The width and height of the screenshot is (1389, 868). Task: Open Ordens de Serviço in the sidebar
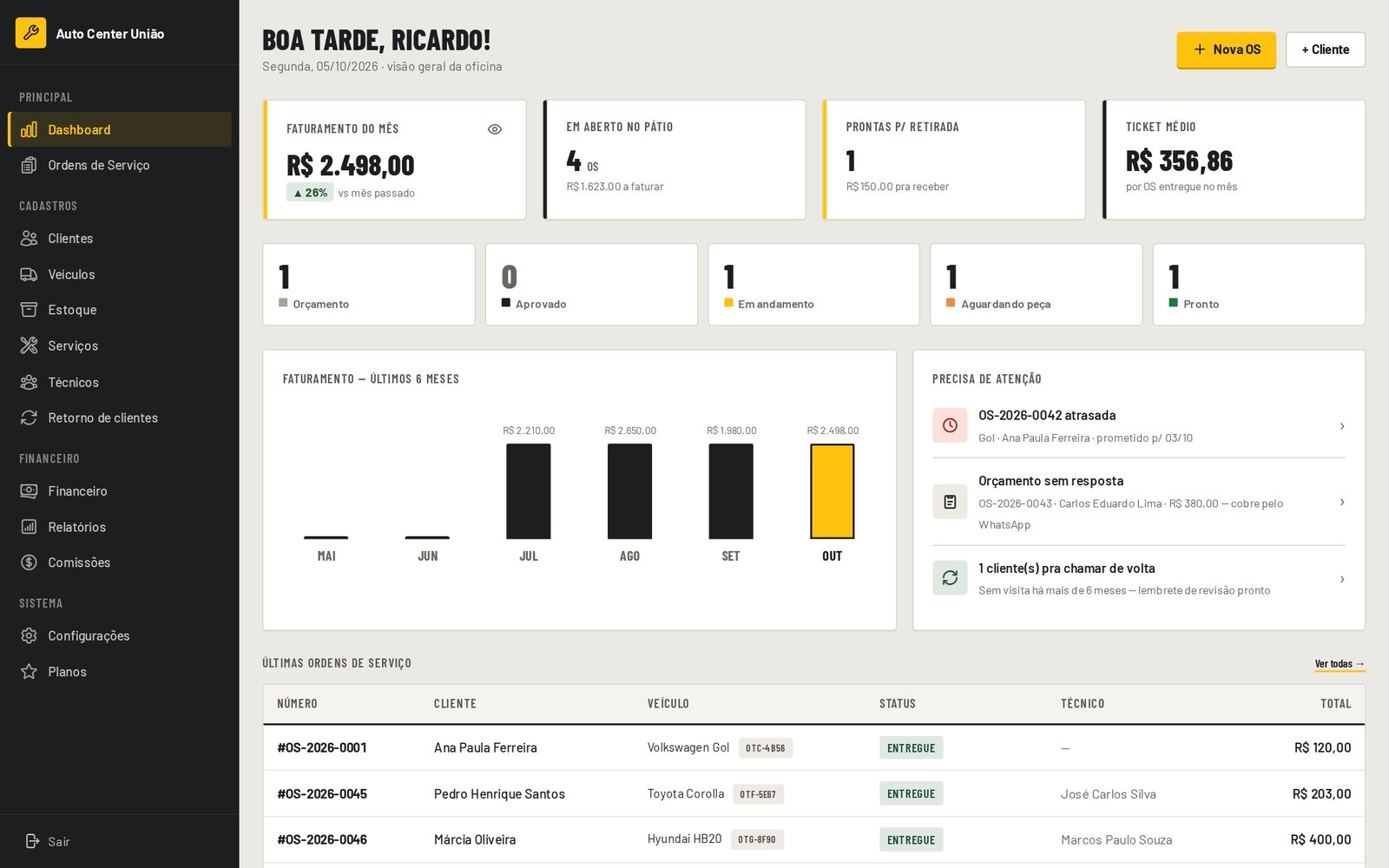click(120, 165)
